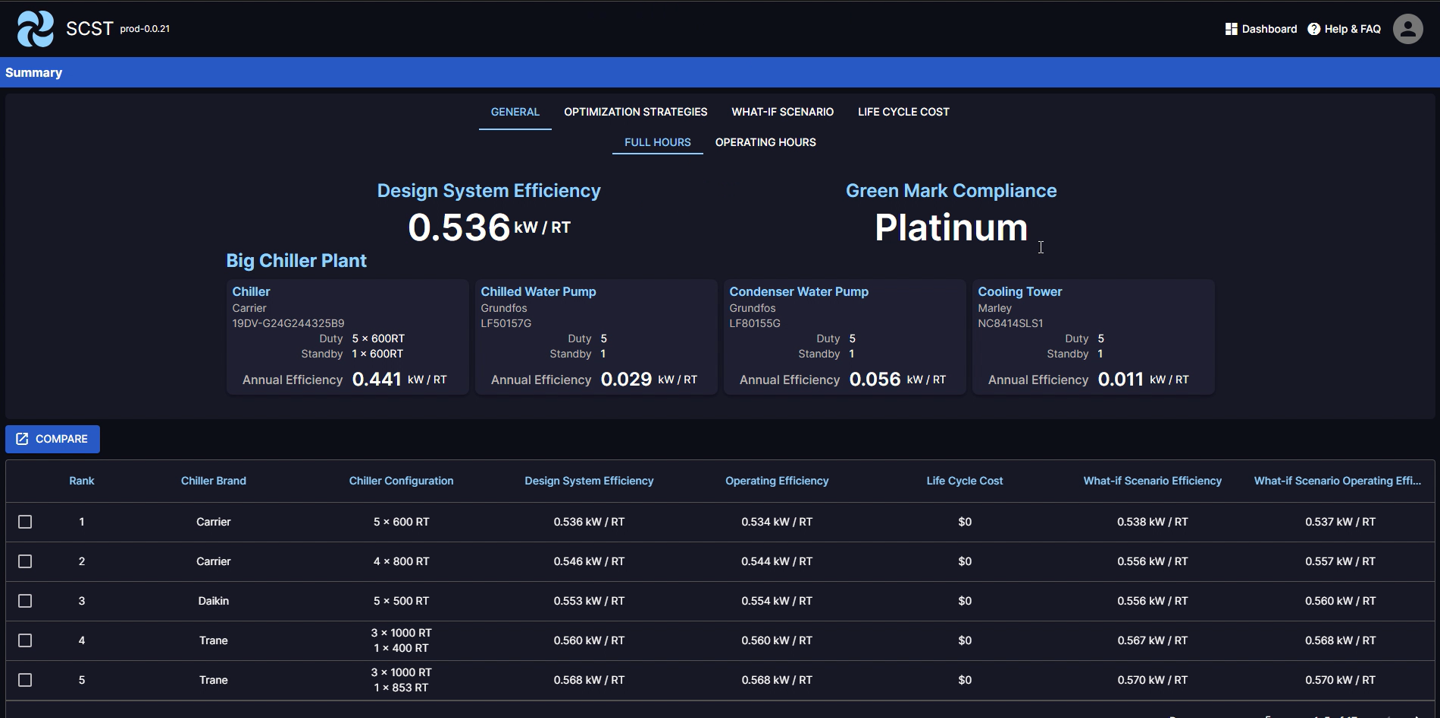The height and width of the screenshot is (718, 1440).
Task: Click the Chiller Brand column header
Action: click(213, 481)
